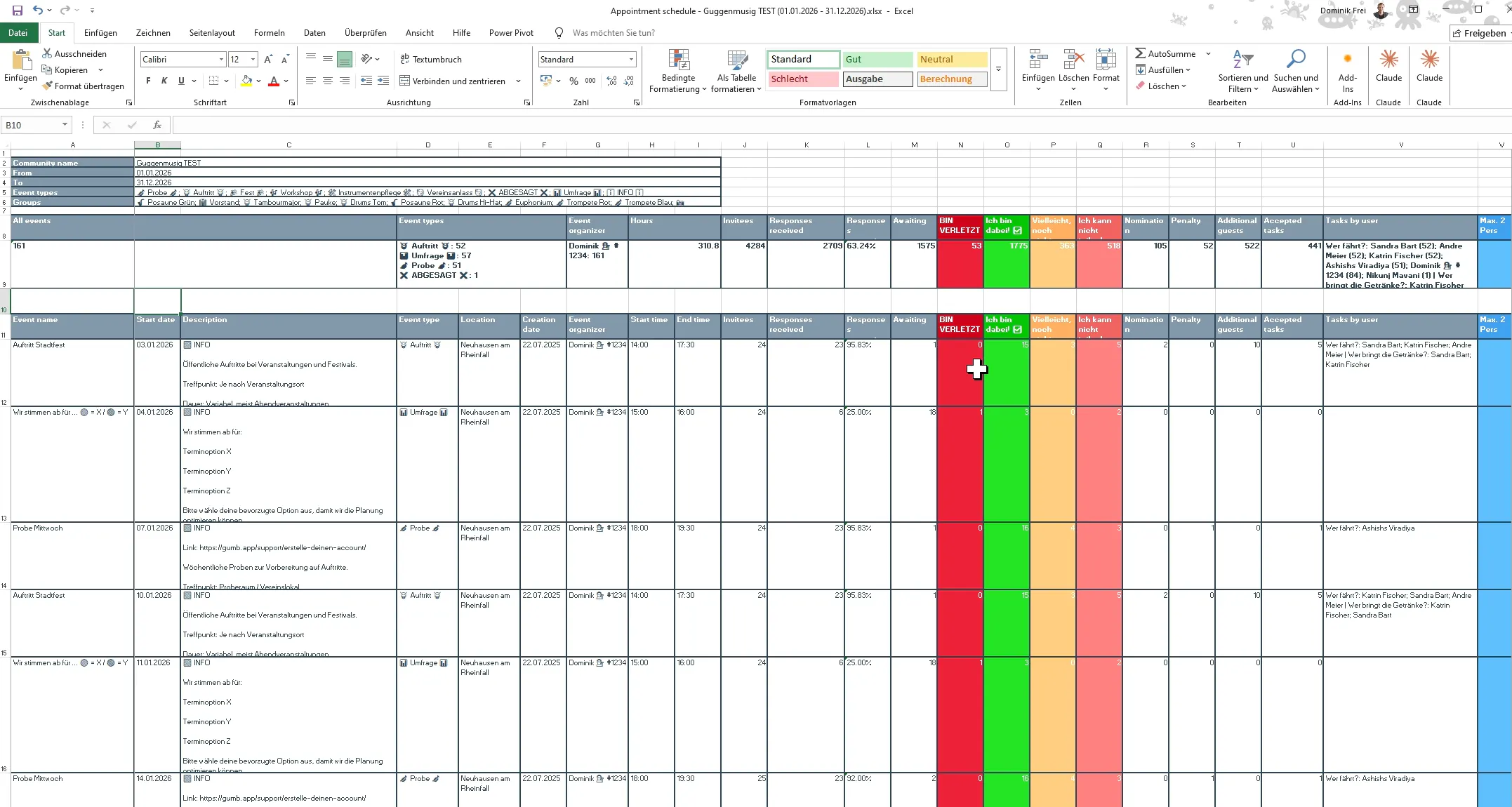Switch to the Überprüfen tab
1512x807 pixels.
pyautogui.click(x=366, y=32)
